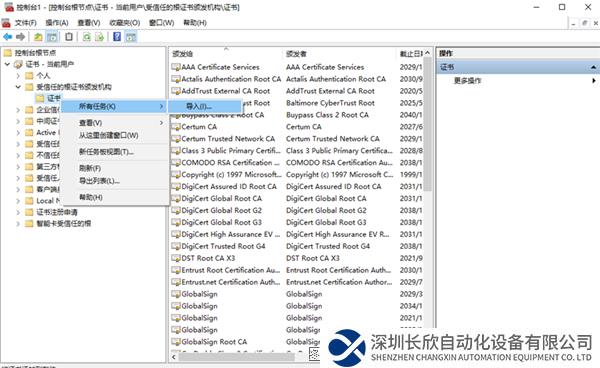Toggle the show/hide console tree toolbar icon
The height and width of the screenshot is (368, 600).
coord(52,37)
